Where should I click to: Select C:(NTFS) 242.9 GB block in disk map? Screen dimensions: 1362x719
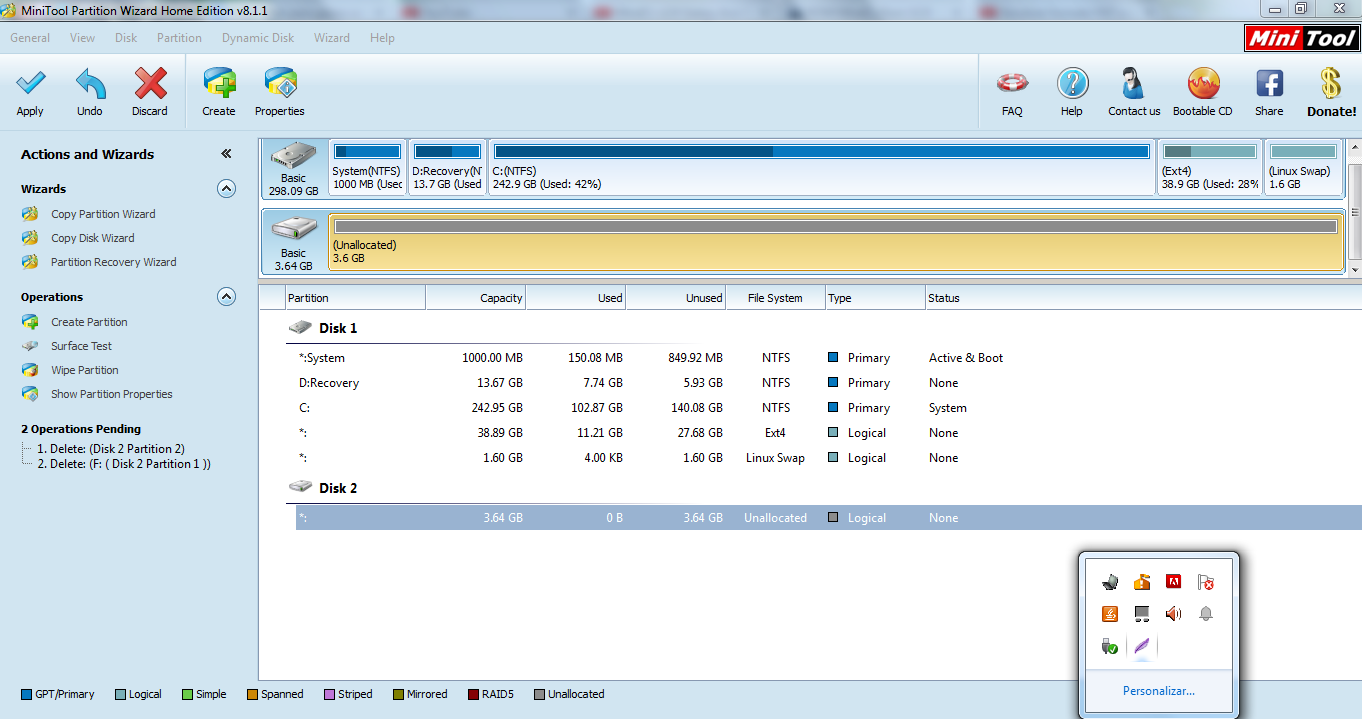point(821,167)
